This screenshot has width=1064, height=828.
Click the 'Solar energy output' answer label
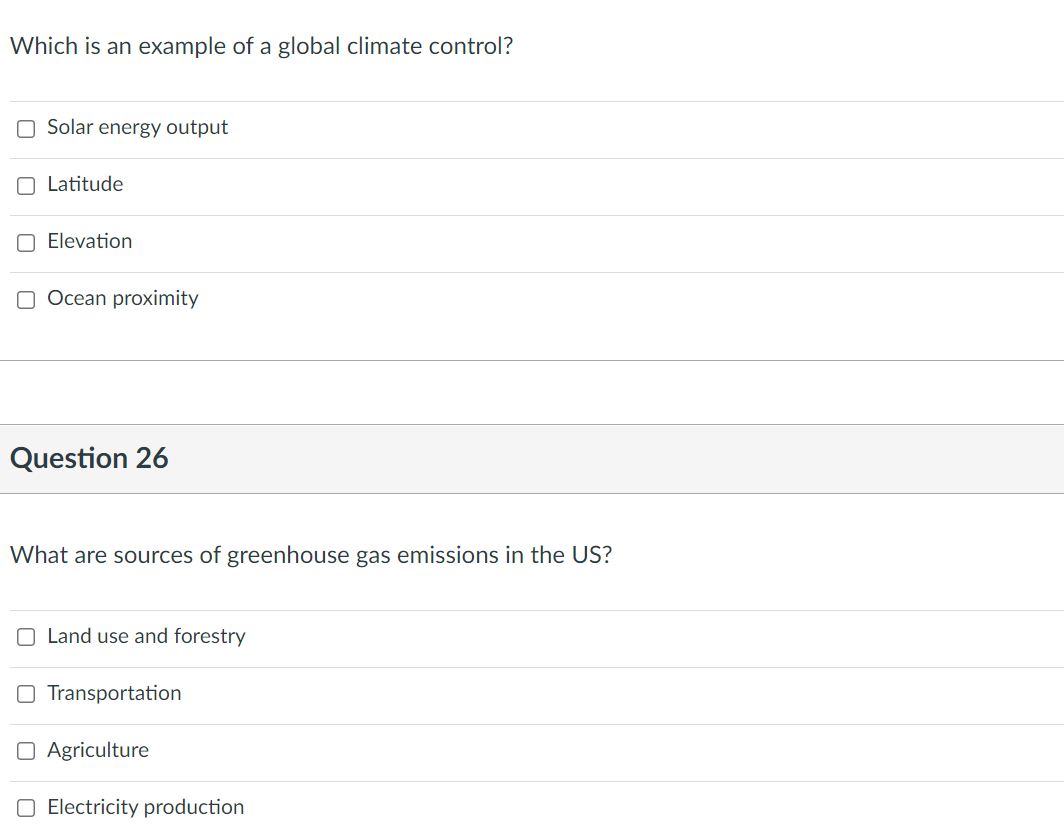(x=137, y=127)
